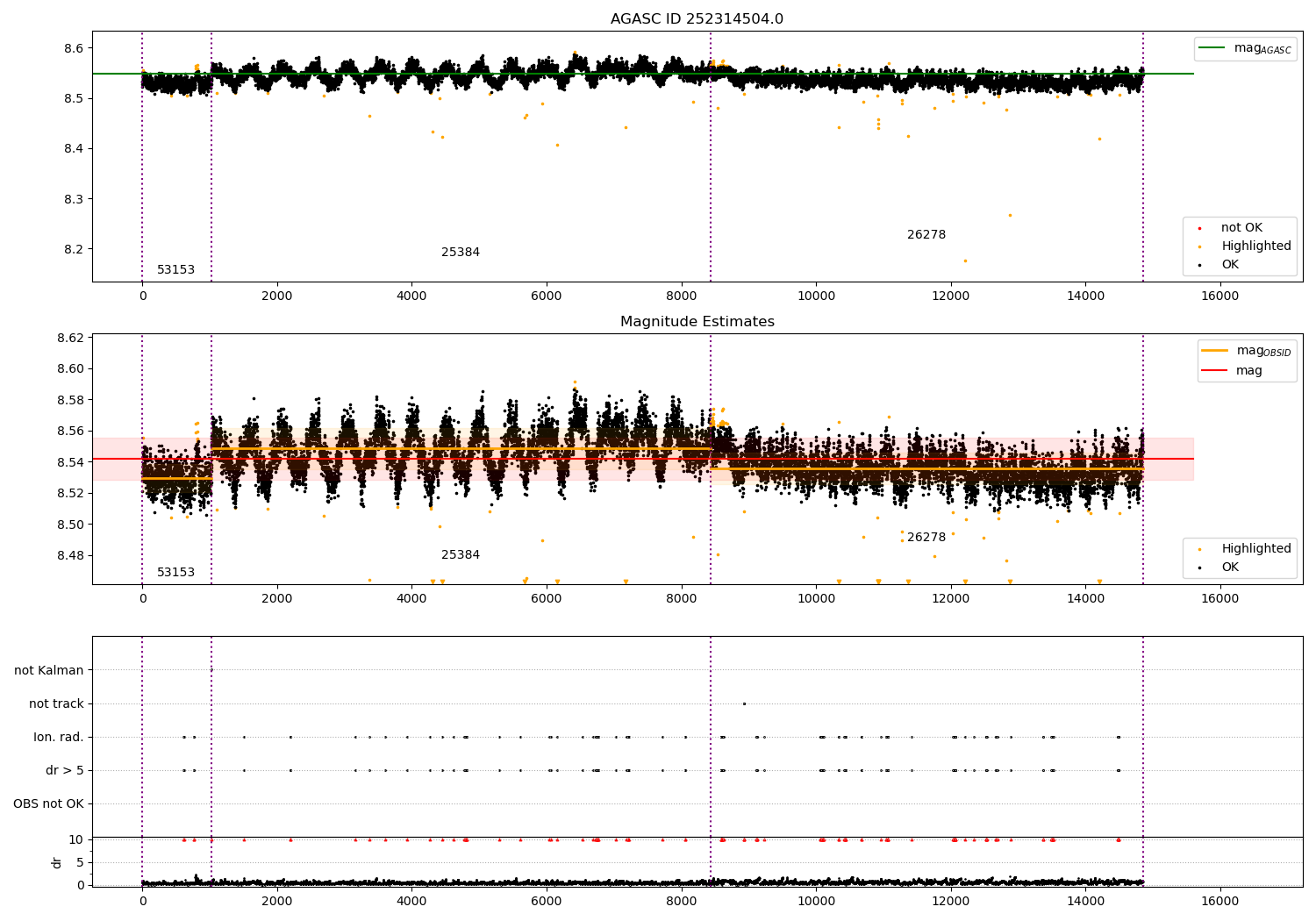This screenshot has height=921, width=1316.
Task: Select 'OK' in the middle plot legend
Action: coord(1230,568)
